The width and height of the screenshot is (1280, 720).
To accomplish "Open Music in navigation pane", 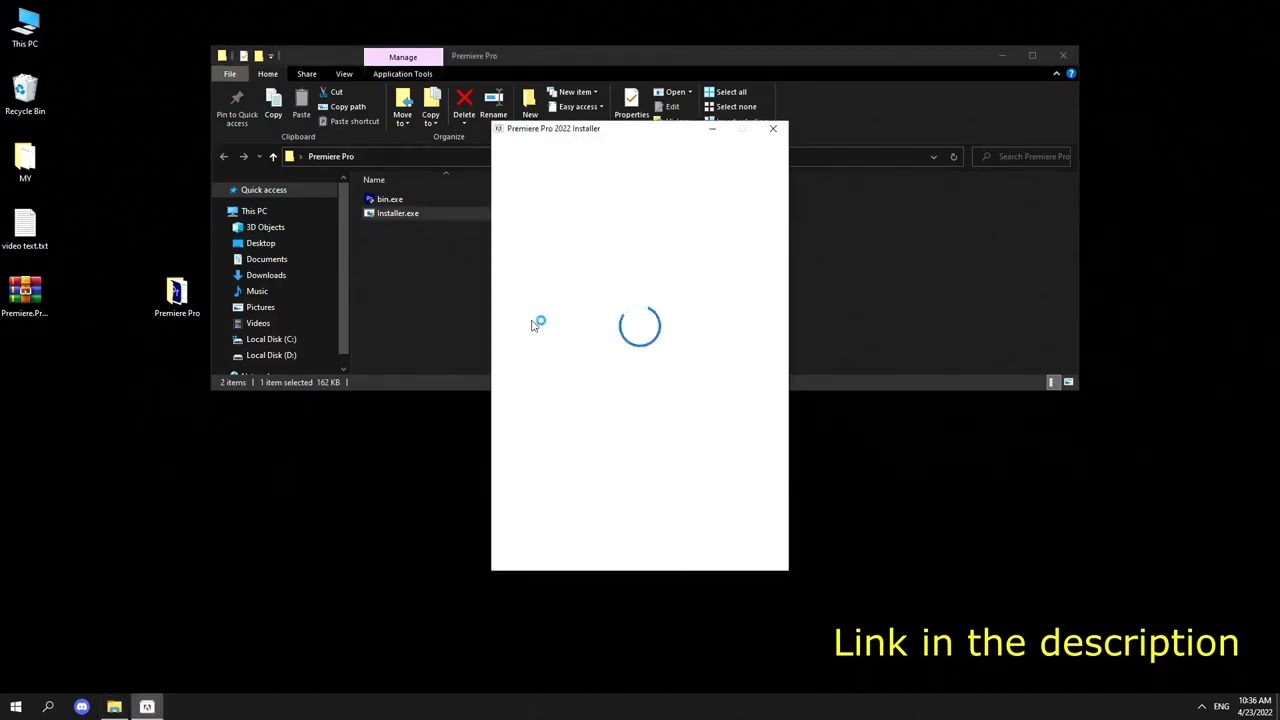I will pos(256,291).
